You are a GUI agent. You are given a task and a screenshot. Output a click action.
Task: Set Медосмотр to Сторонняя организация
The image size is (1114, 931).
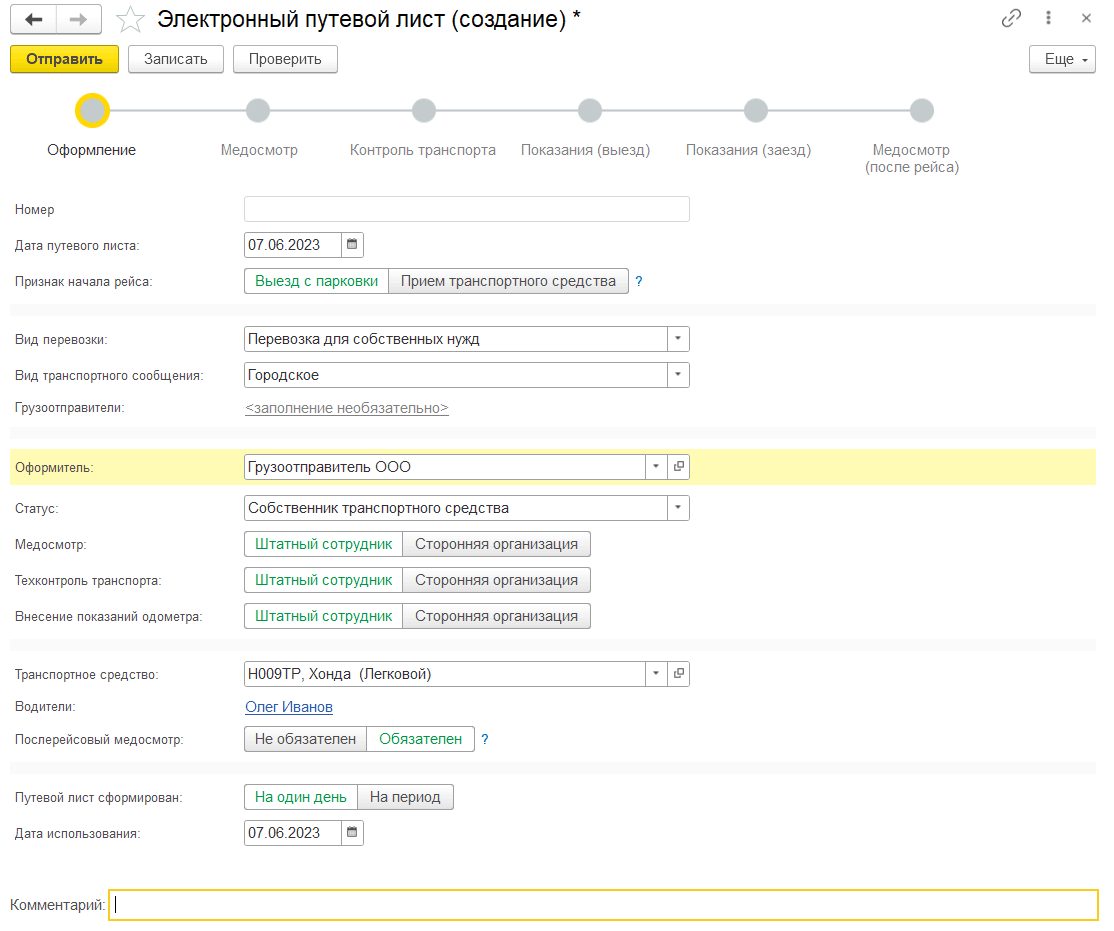pos(496,544)
